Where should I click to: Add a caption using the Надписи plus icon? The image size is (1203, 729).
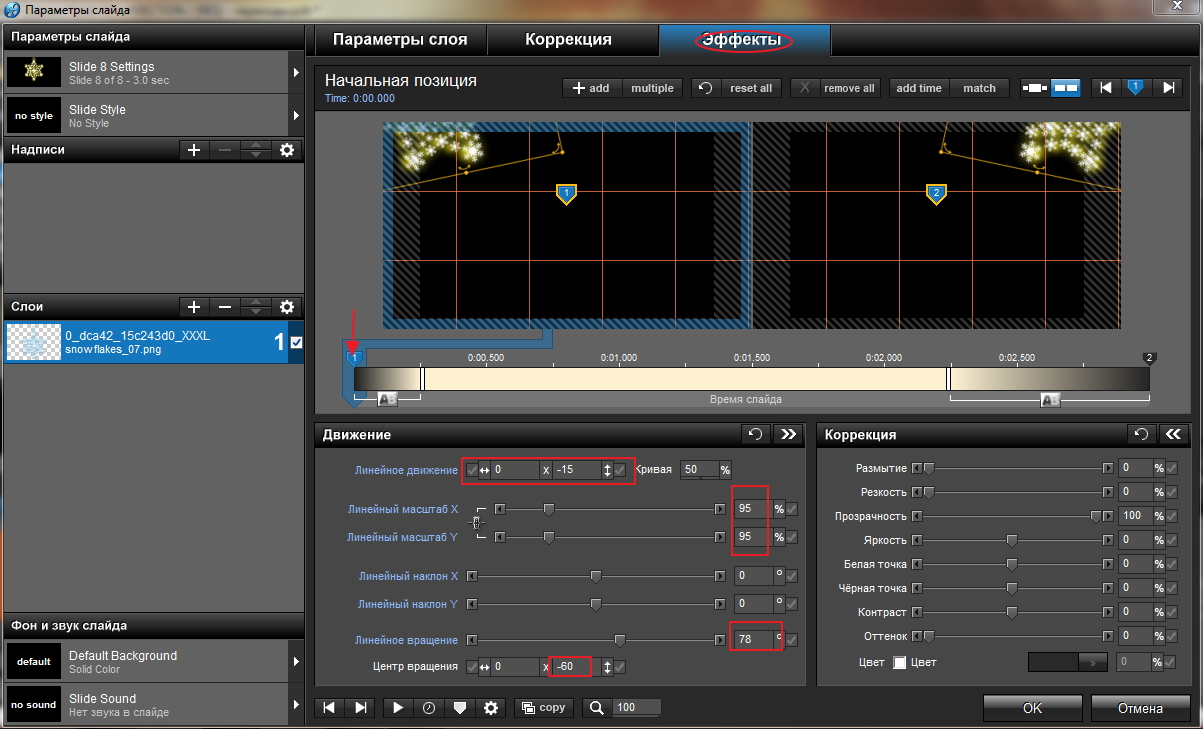[194, 150]
